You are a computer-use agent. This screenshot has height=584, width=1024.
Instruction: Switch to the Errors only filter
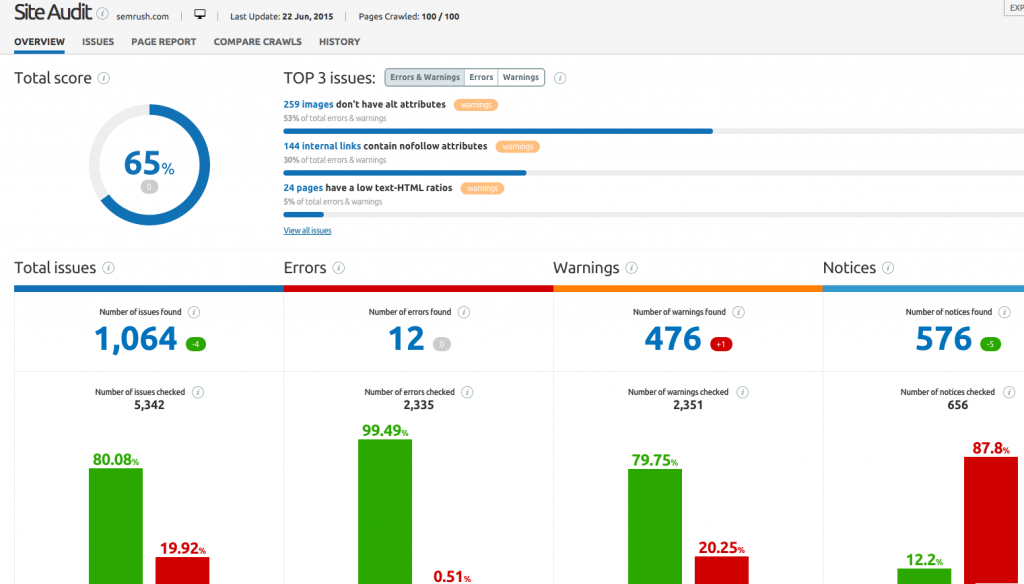pos(480,76)
